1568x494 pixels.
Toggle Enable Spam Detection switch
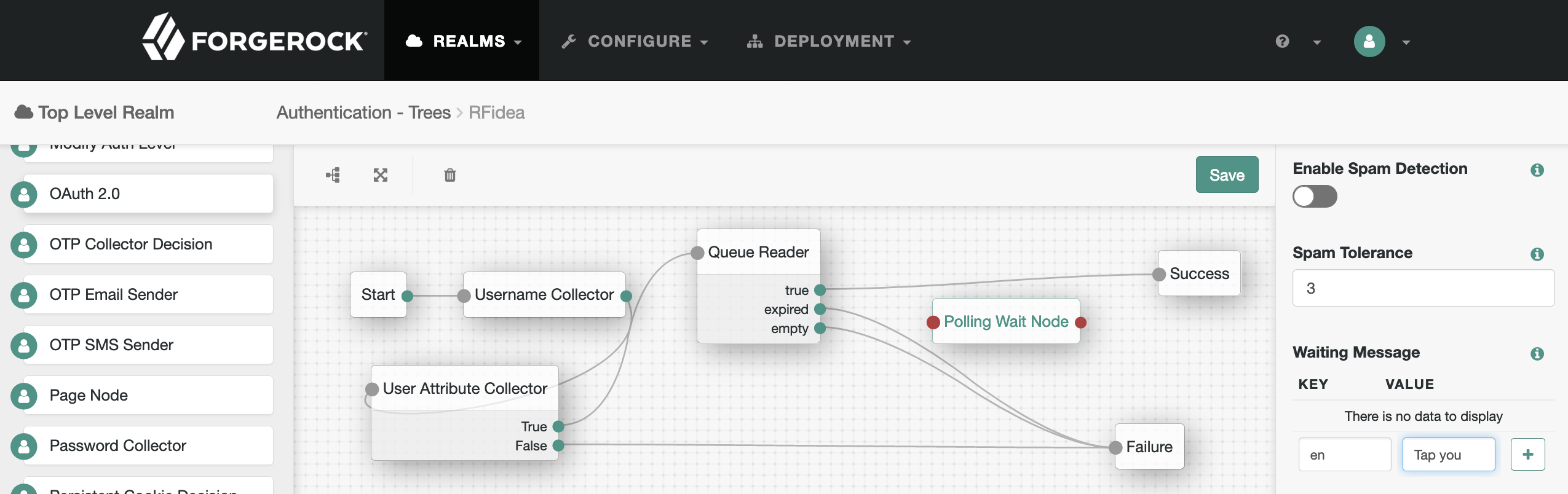coord(1315,197)
